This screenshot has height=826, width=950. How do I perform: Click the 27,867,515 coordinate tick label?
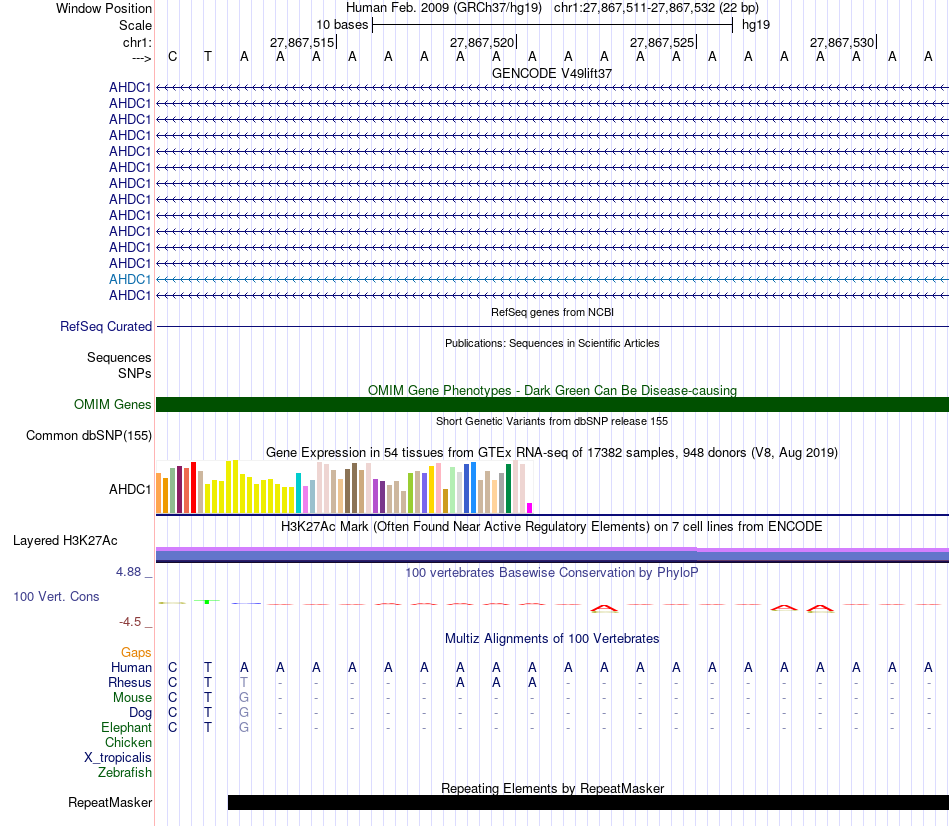302,42
